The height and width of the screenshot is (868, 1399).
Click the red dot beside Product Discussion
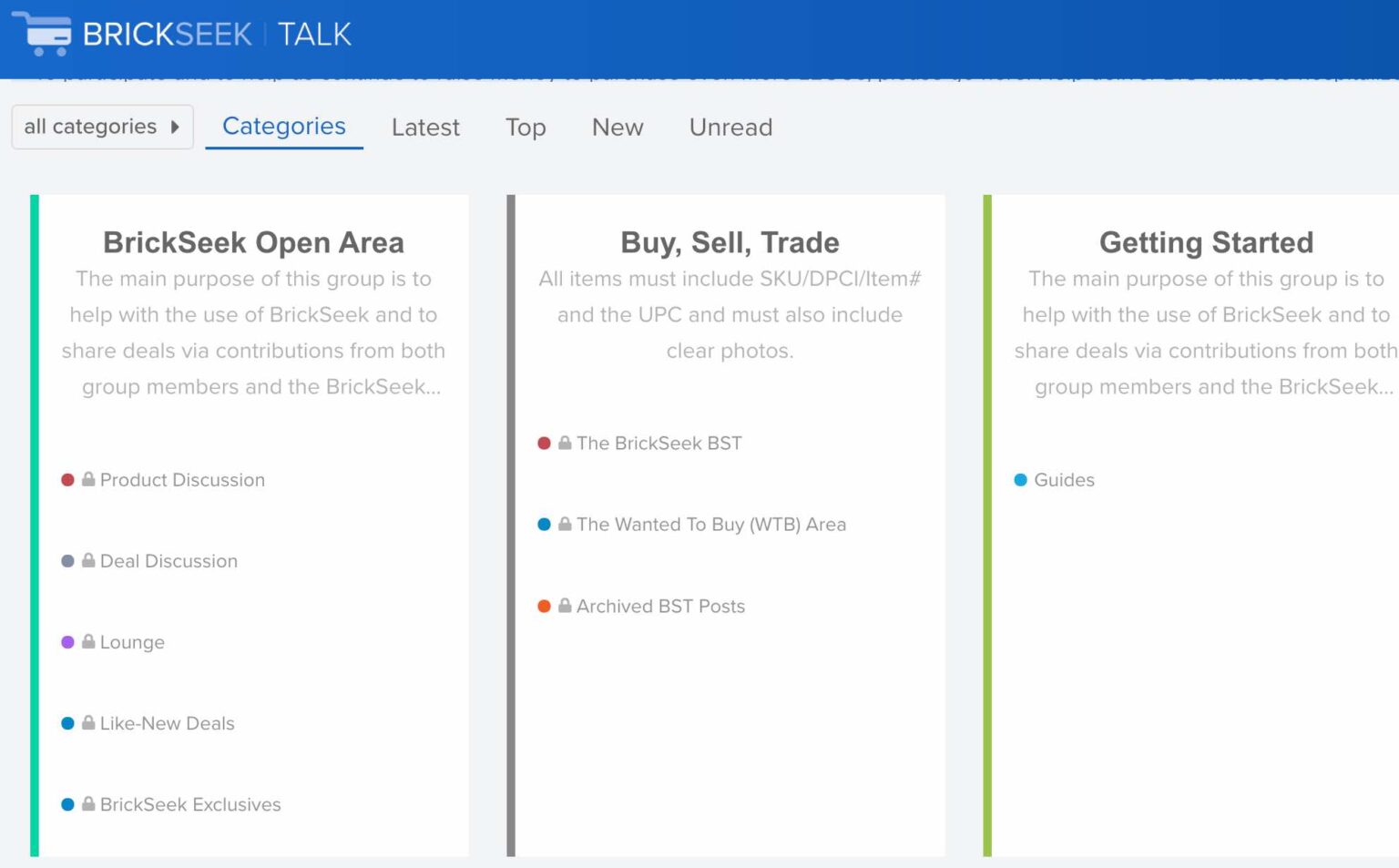tap(67, 478)
